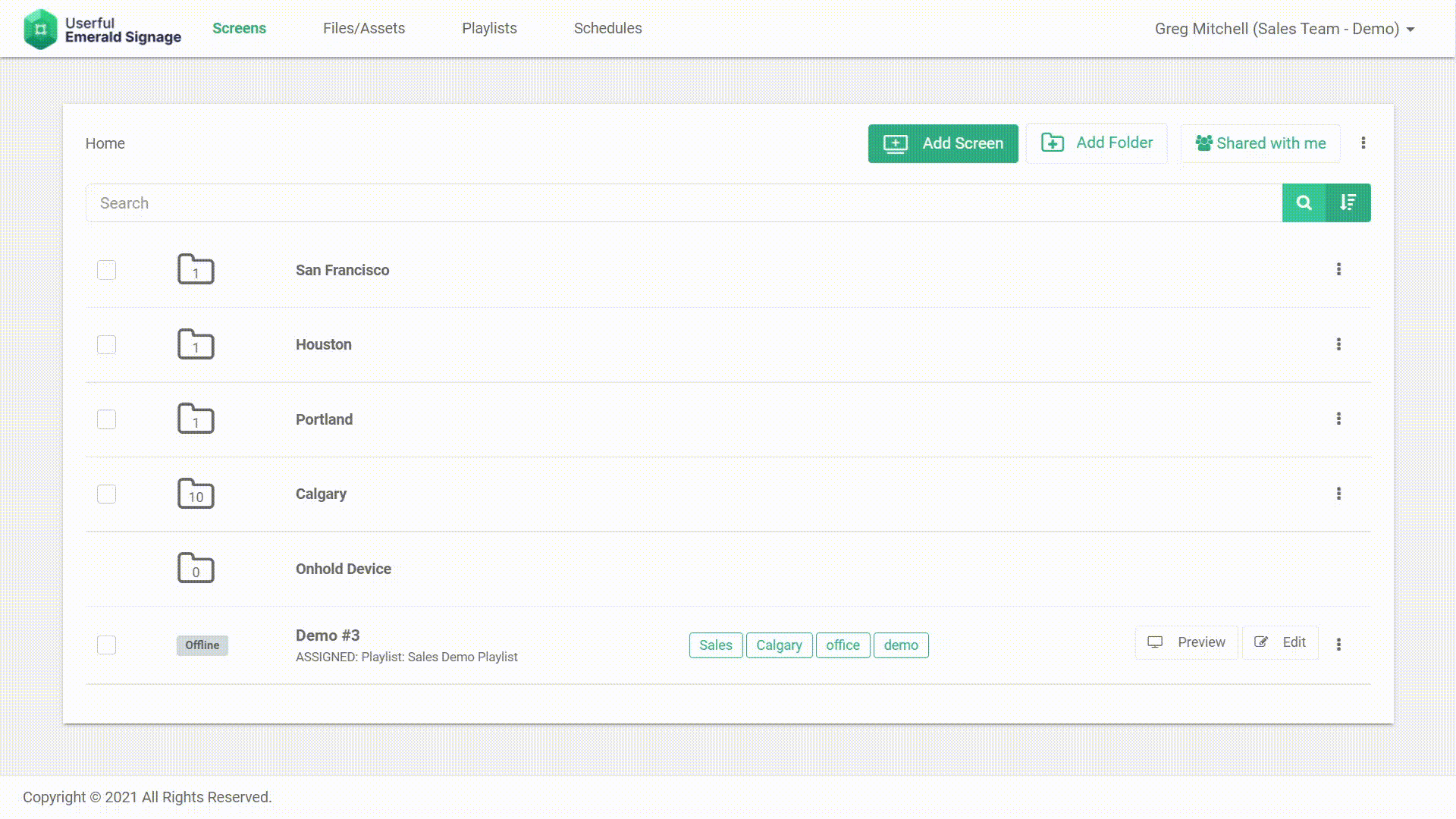Switch to Playlists tab
1456x819 pixels.
[x=489, y=28]
